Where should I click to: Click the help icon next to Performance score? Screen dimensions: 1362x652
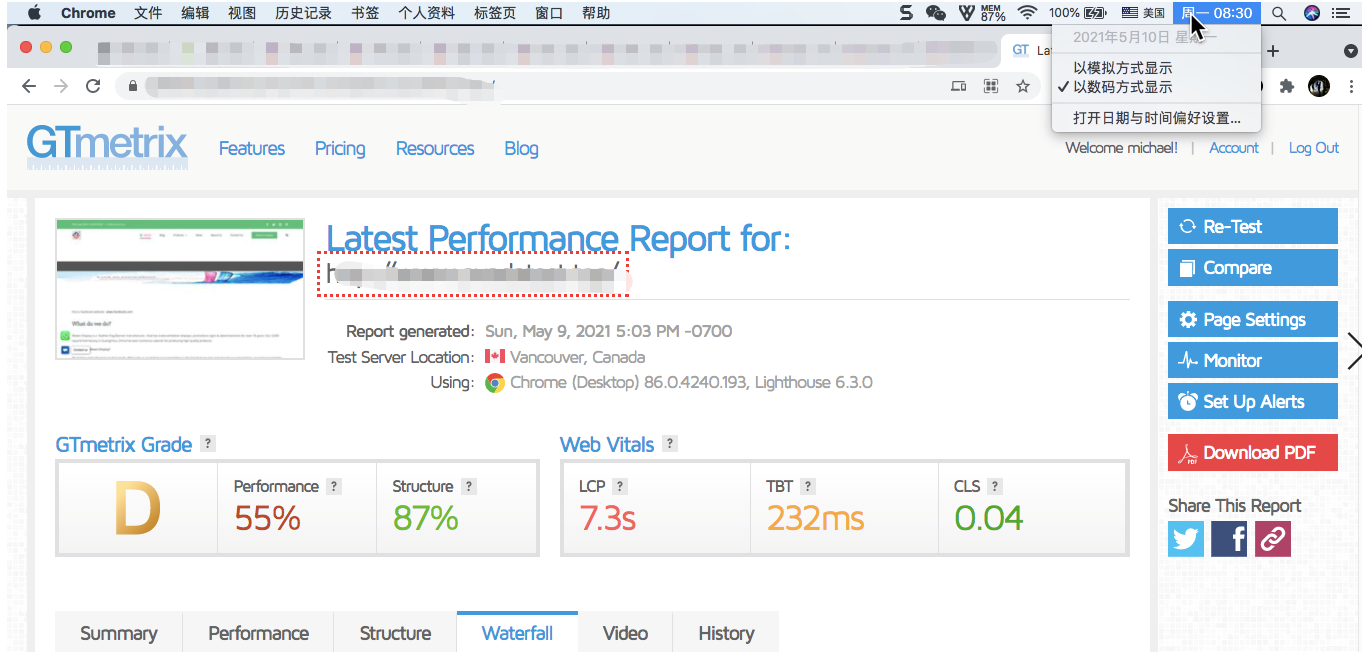click(x=334, y=486)
